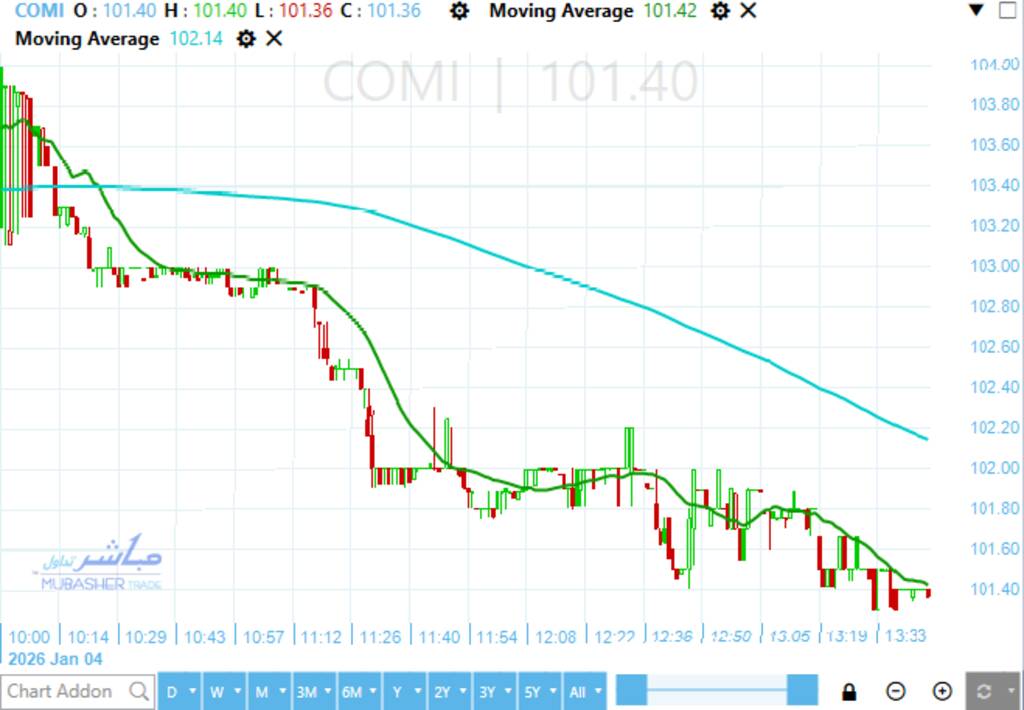Image resolution: width=1024 pixels, height=710 pixels.
Task: Zoom in using the plus icon
Action: pos(942,691)
